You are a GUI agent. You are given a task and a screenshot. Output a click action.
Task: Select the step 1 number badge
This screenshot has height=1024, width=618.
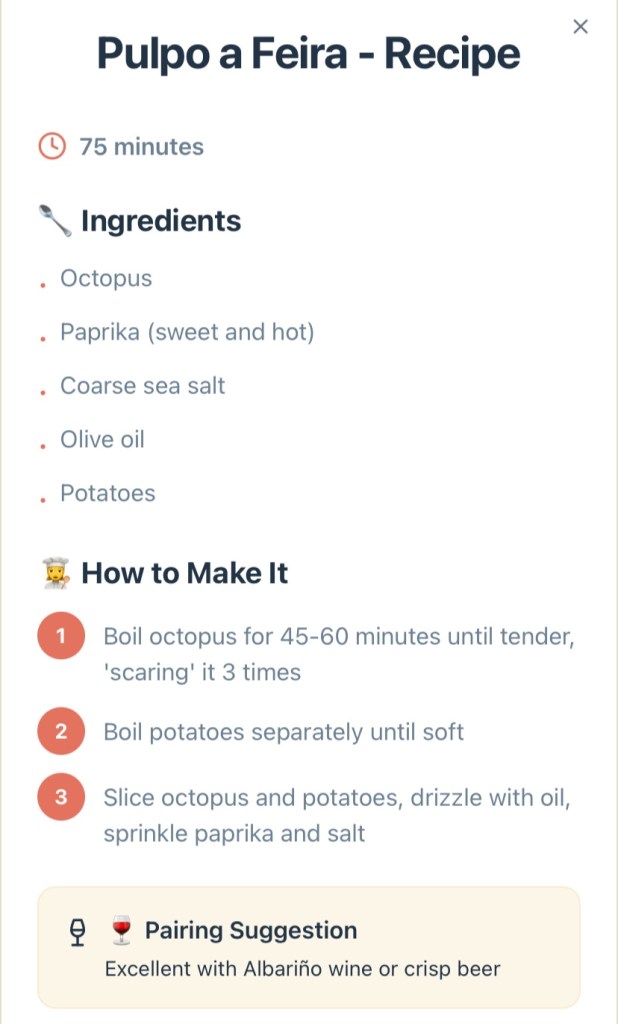click(x=61, y=637)
